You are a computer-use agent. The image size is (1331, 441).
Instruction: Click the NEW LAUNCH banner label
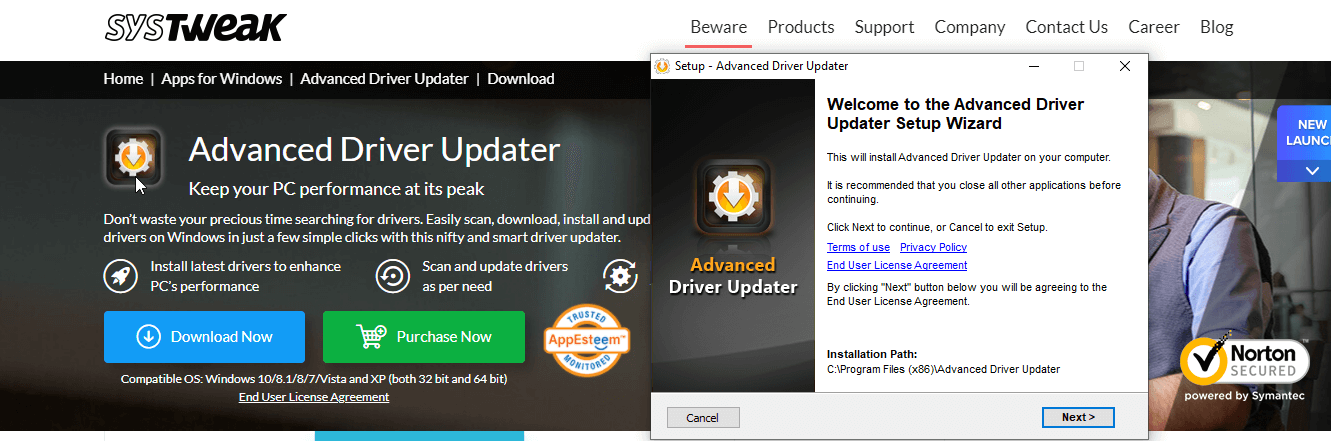(x=1308, y=133)
